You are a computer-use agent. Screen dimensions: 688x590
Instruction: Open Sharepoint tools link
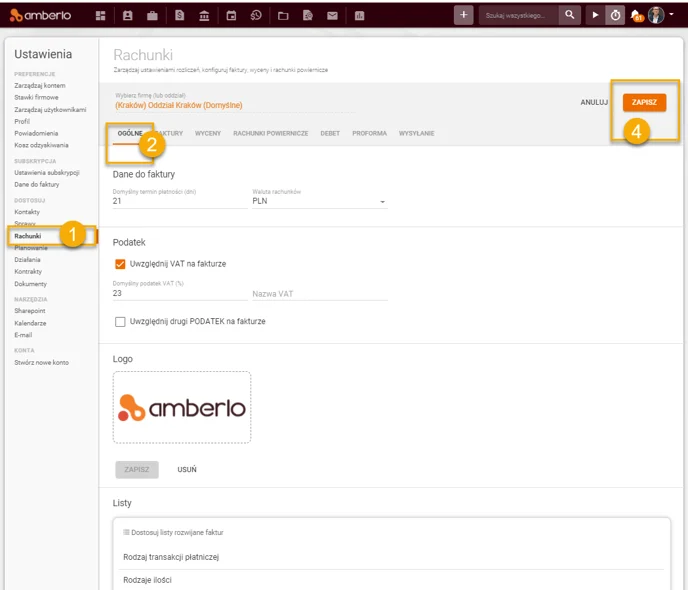pos(30,311)
